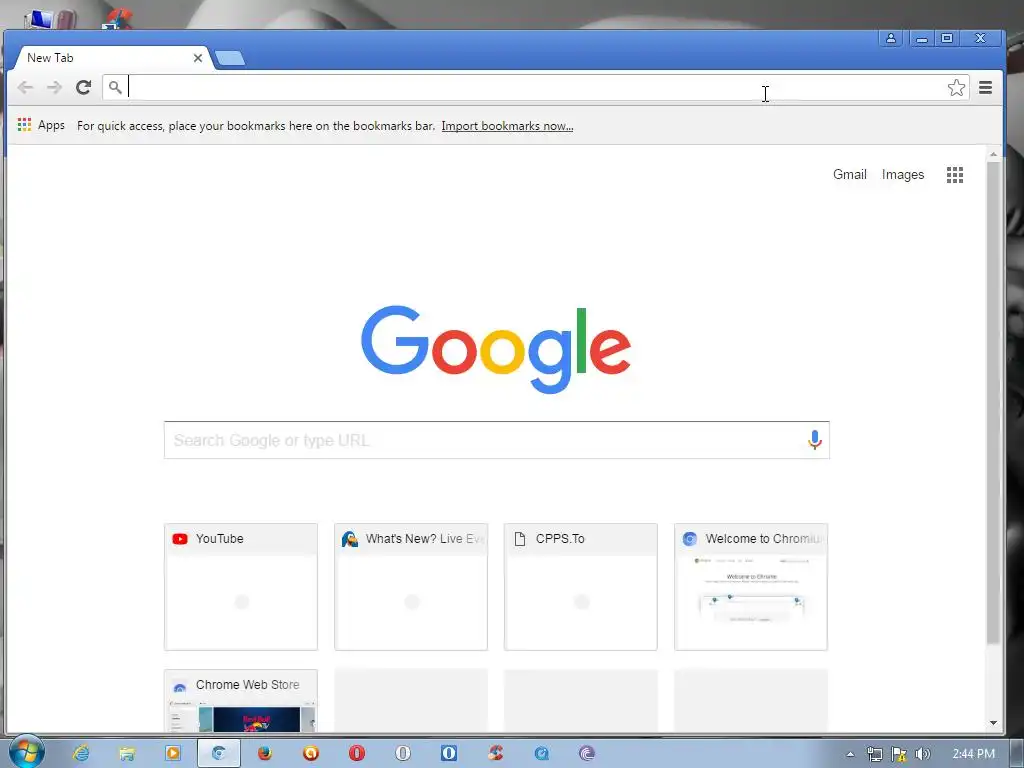Open the Welcome to Chromium tile
Viewport: 1024px width, 768px height.
[x=751, y=586]
